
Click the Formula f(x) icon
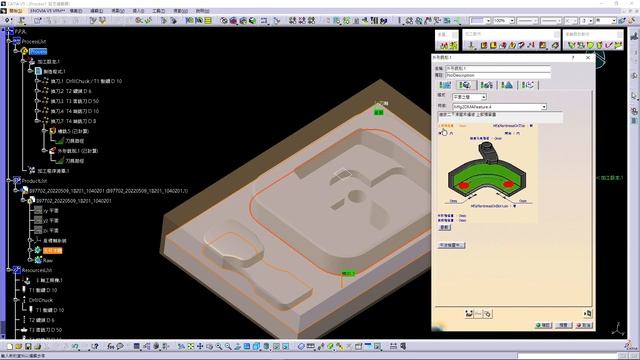(x=111, y=347)
